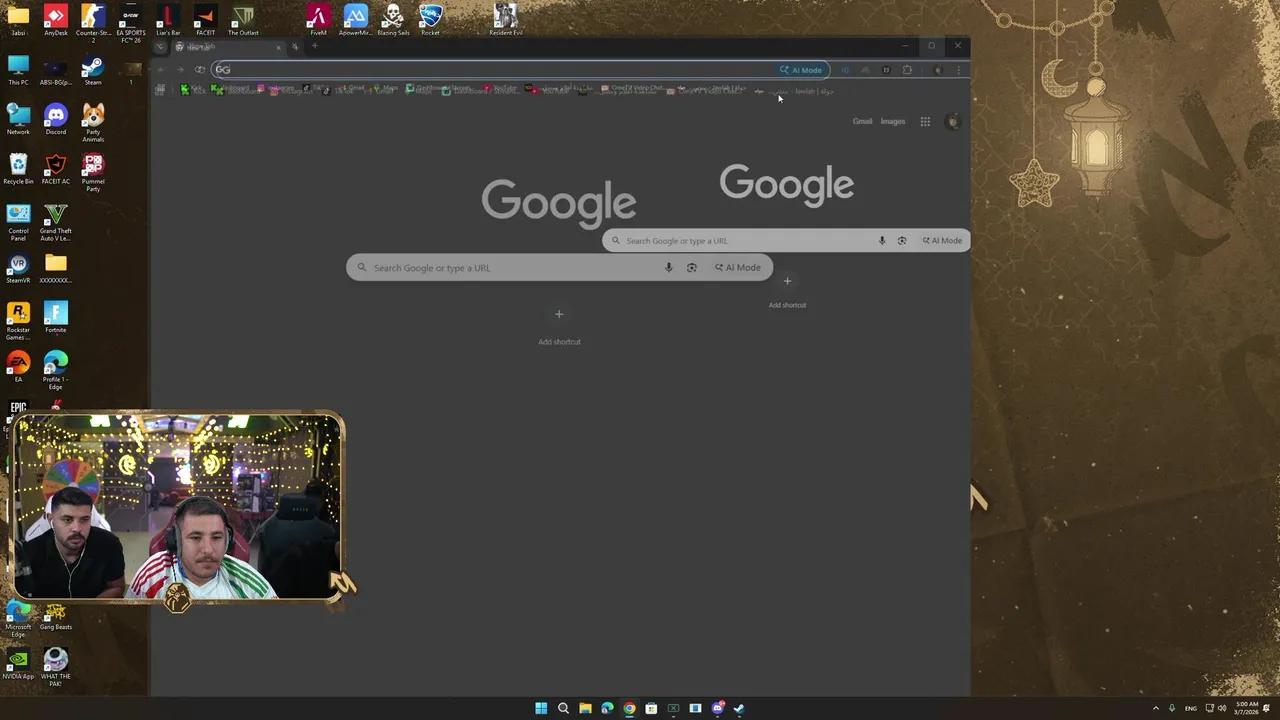Select The Outlast desktop icon

point(243,20)
